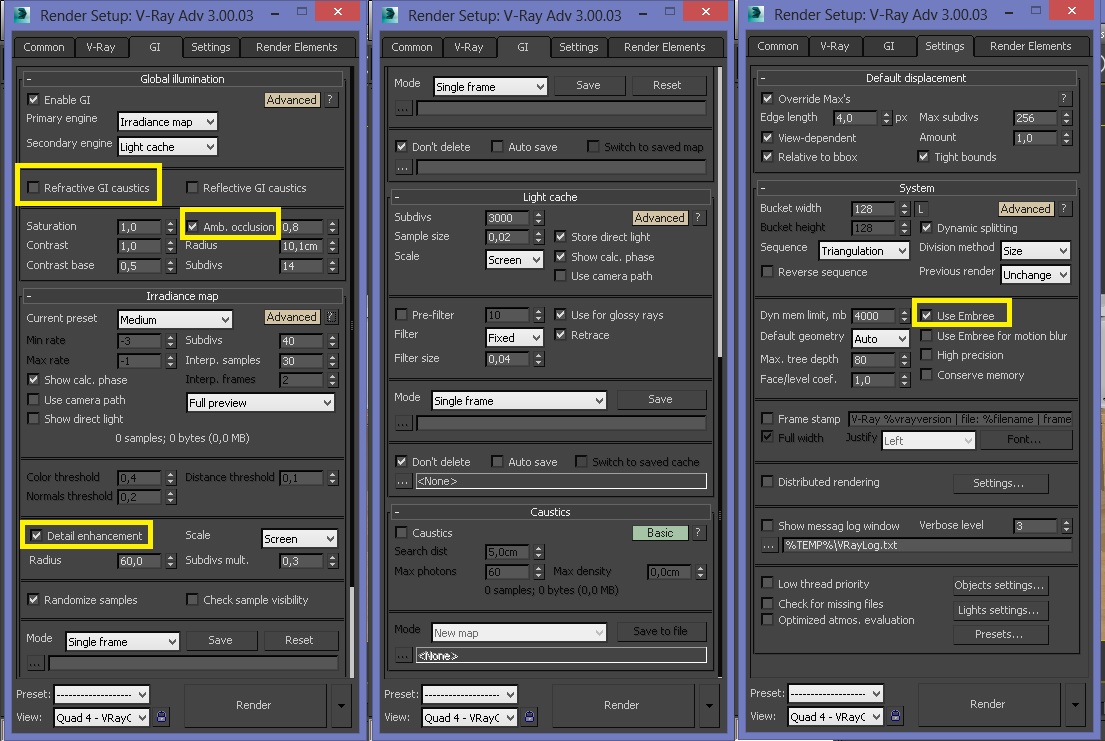Collapse the Global illumination rollout minus icon
Screen dimensions: 1105x741
(x=29, y=79)
